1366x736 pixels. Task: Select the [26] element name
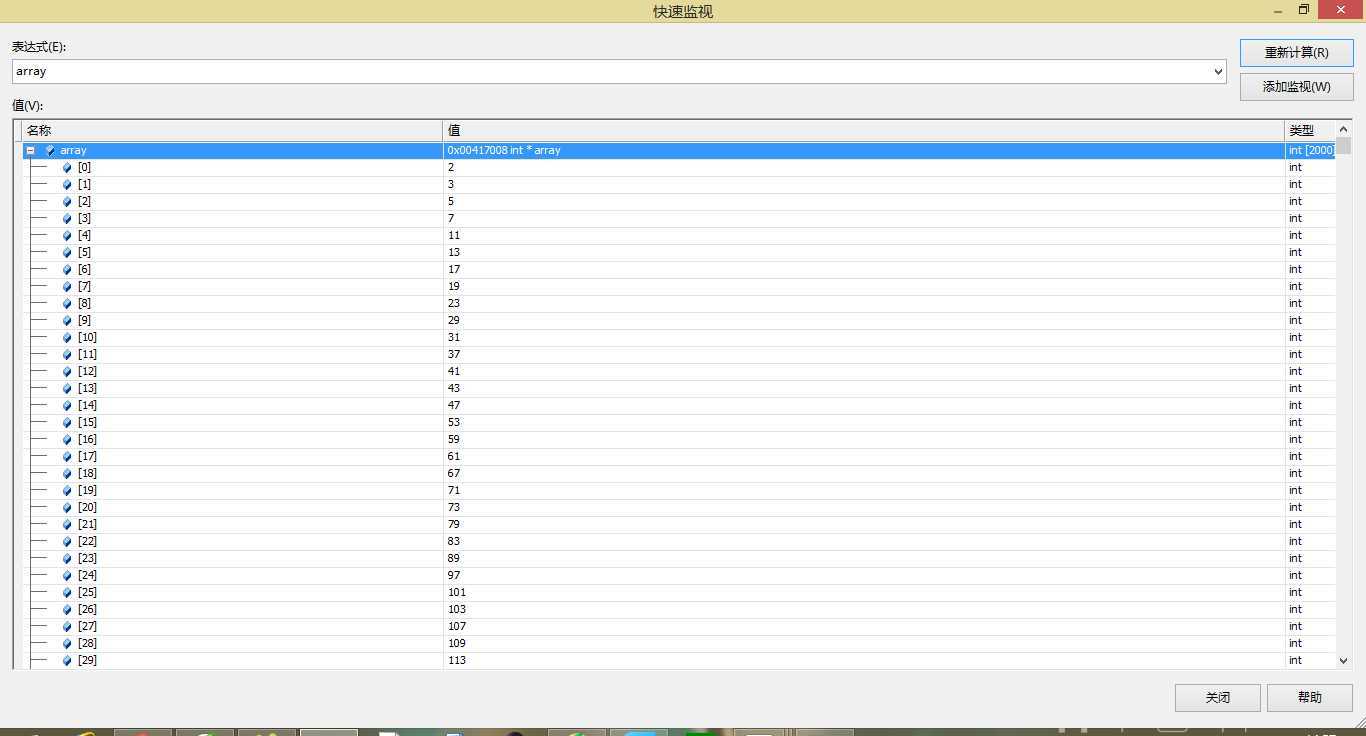click(87, 609)
